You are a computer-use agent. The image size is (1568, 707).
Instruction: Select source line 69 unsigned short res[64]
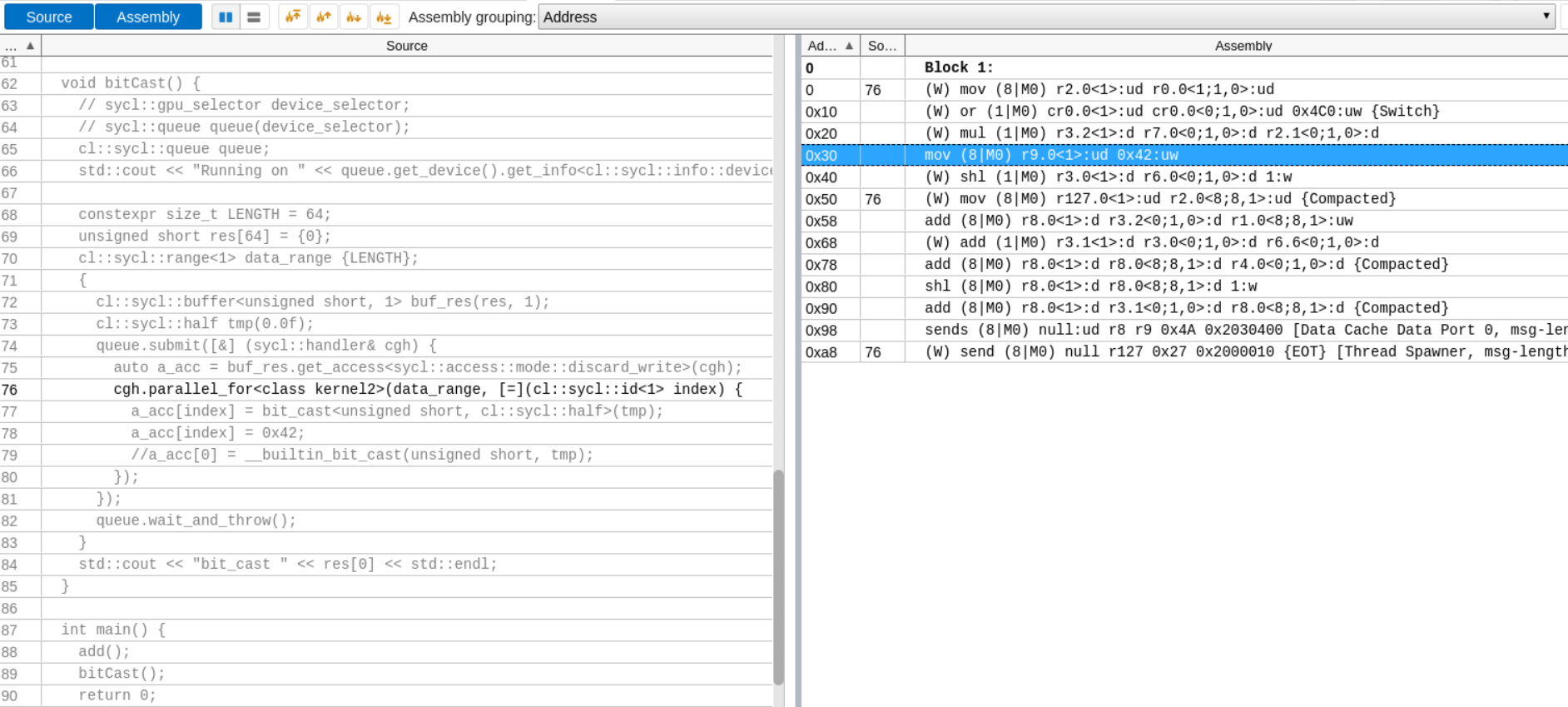pyautogui.click(x=386, y=236)
